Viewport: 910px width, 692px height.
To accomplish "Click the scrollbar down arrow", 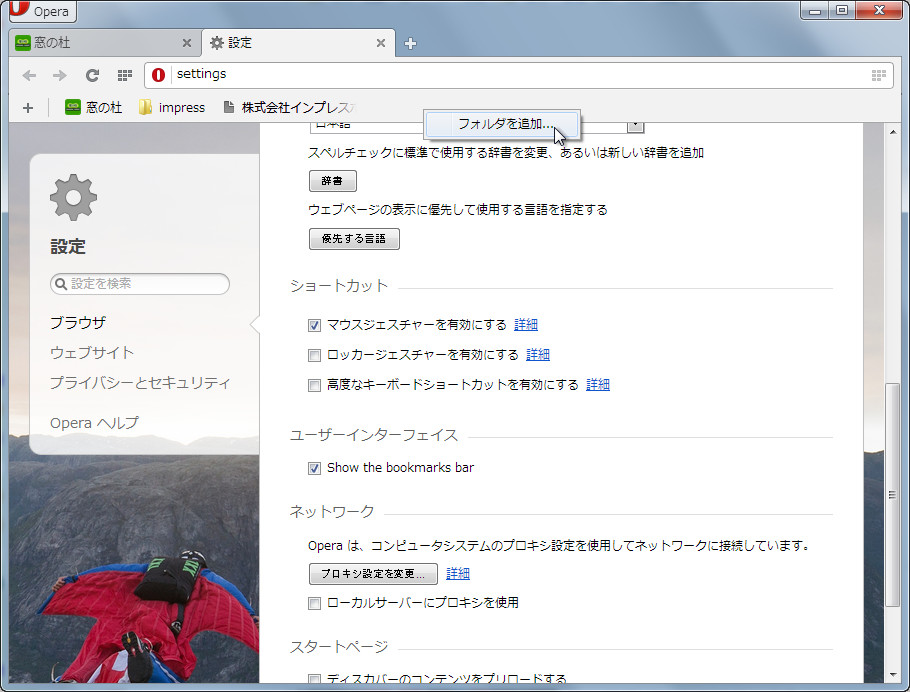I will point(893,675).
